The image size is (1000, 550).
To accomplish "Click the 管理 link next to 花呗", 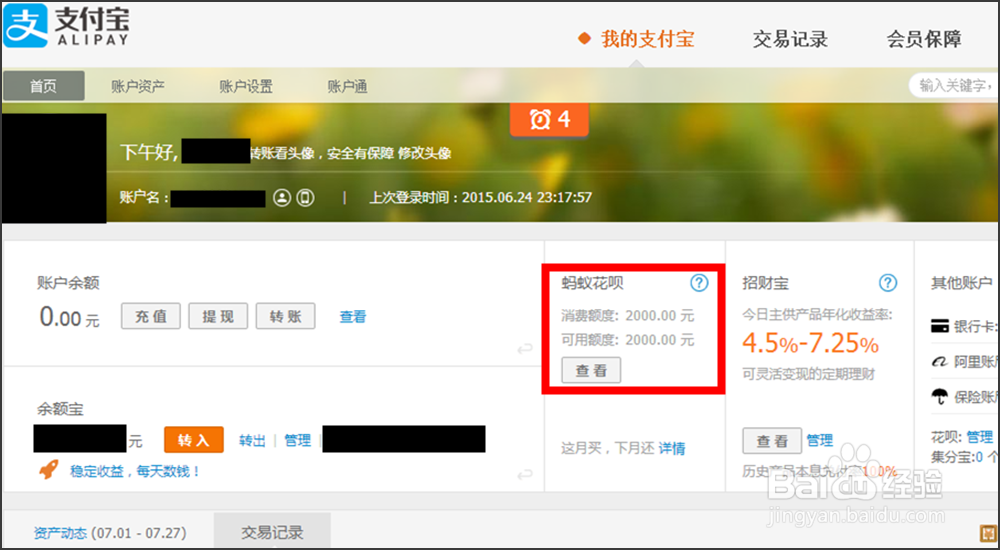I will click(980, 437).
